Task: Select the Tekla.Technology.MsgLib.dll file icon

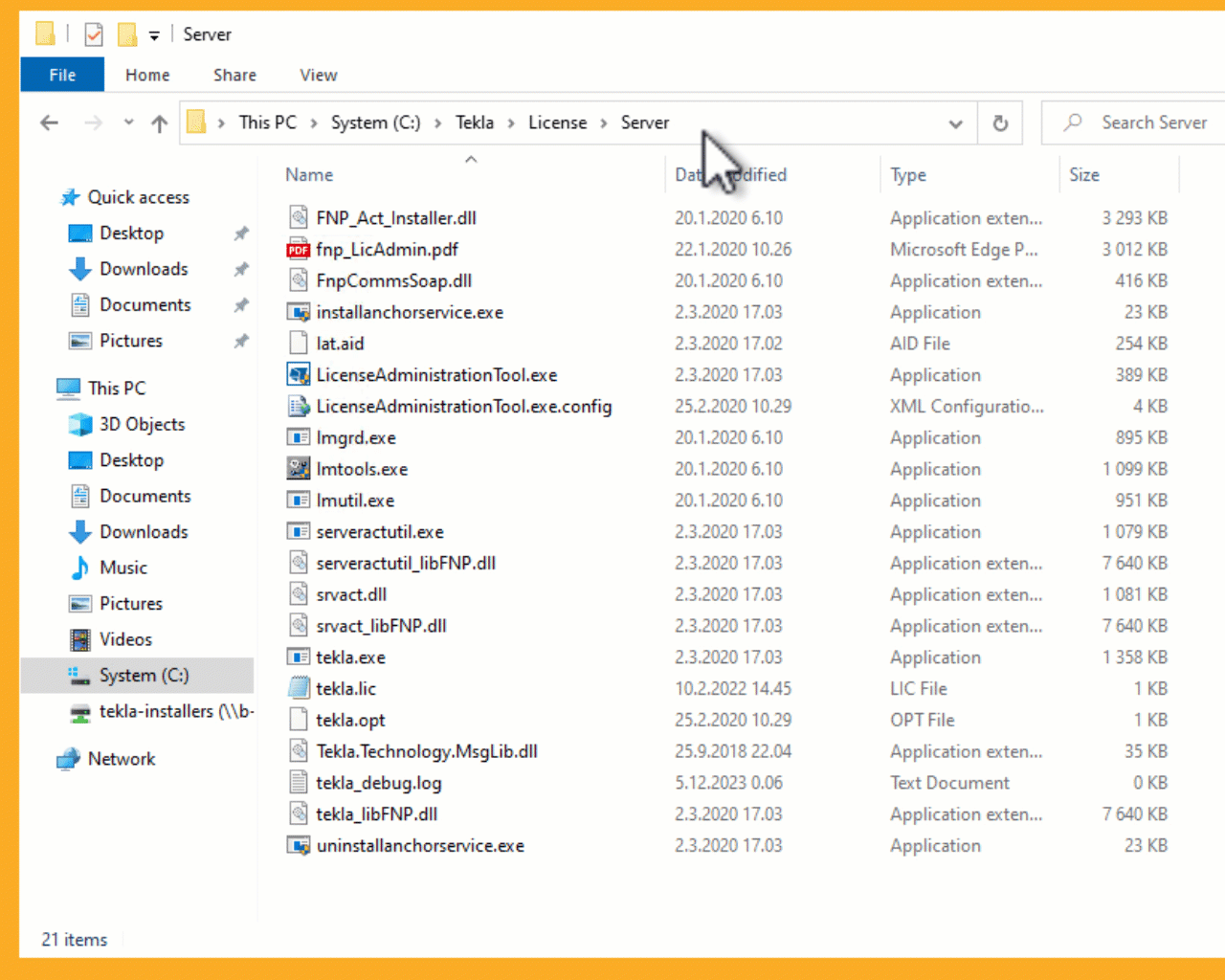Action: (299, 751)
